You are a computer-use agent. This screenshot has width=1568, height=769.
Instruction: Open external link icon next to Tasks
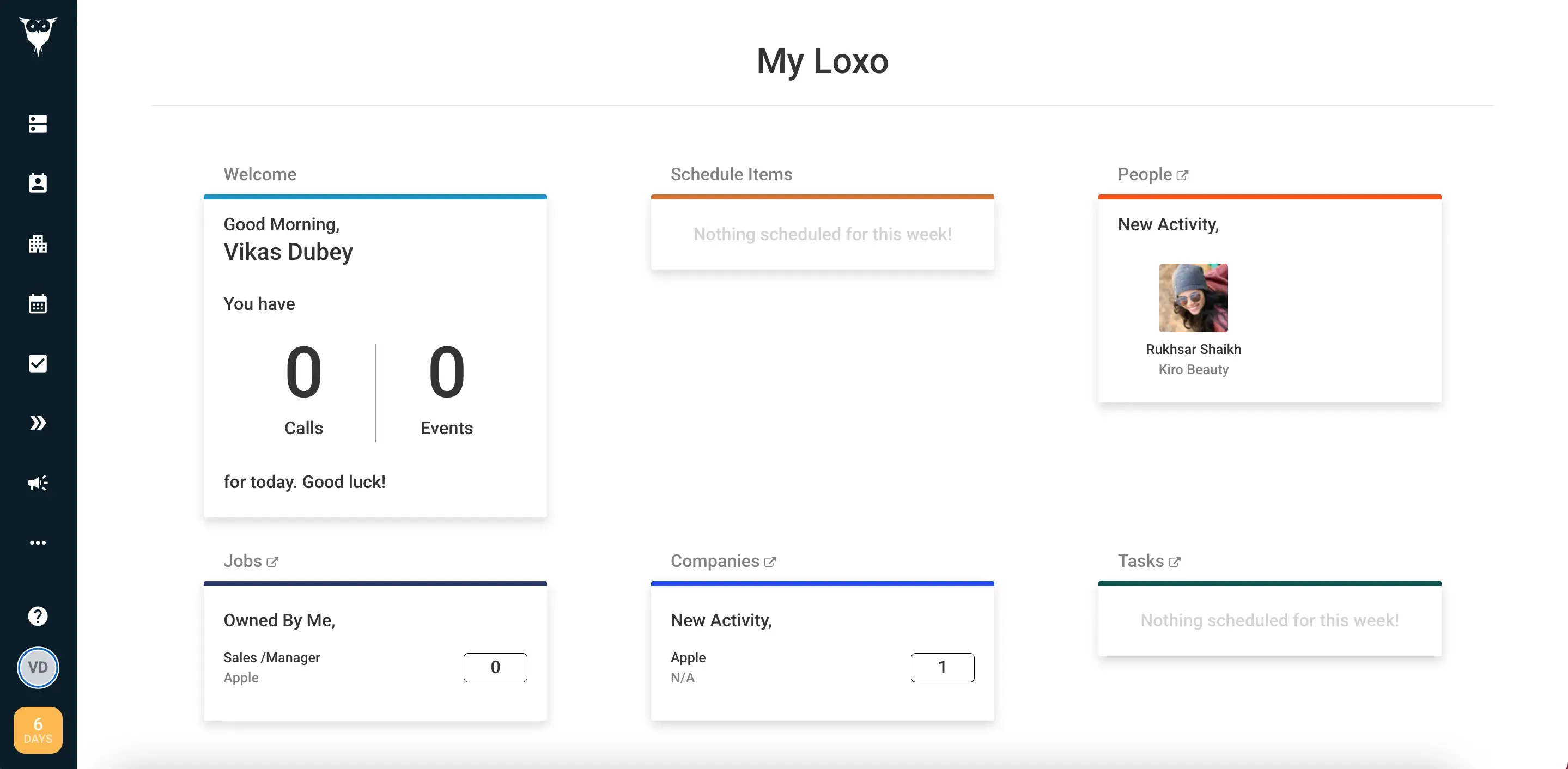tap(1174, 562)
